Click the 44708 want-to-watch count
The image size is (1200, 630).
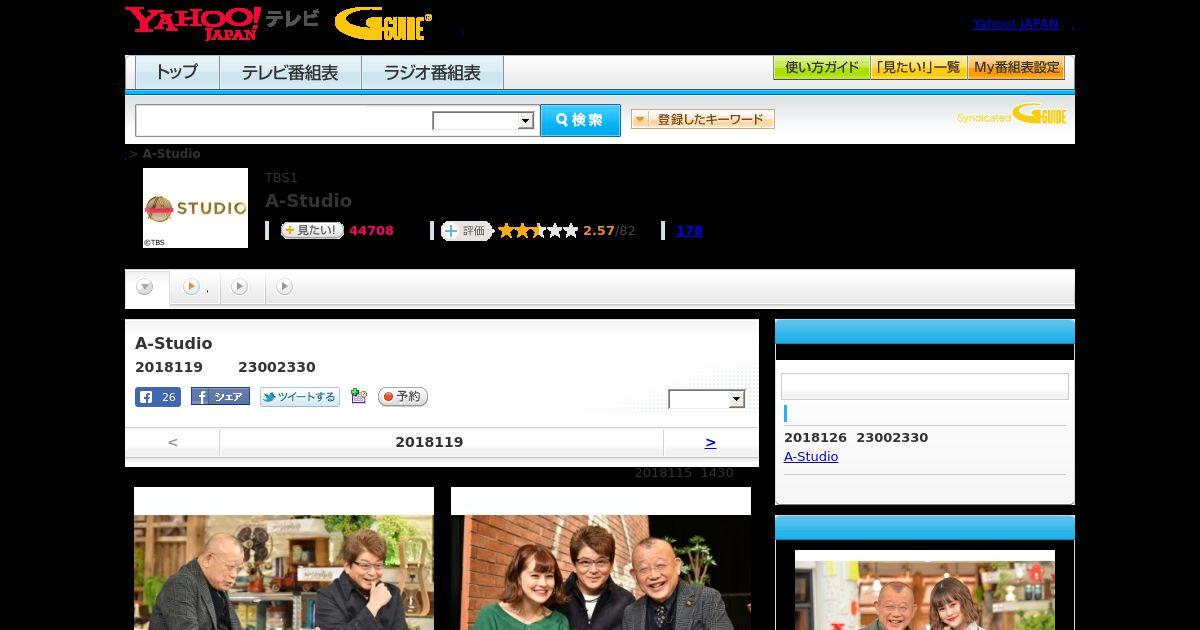tap(371, 231)
